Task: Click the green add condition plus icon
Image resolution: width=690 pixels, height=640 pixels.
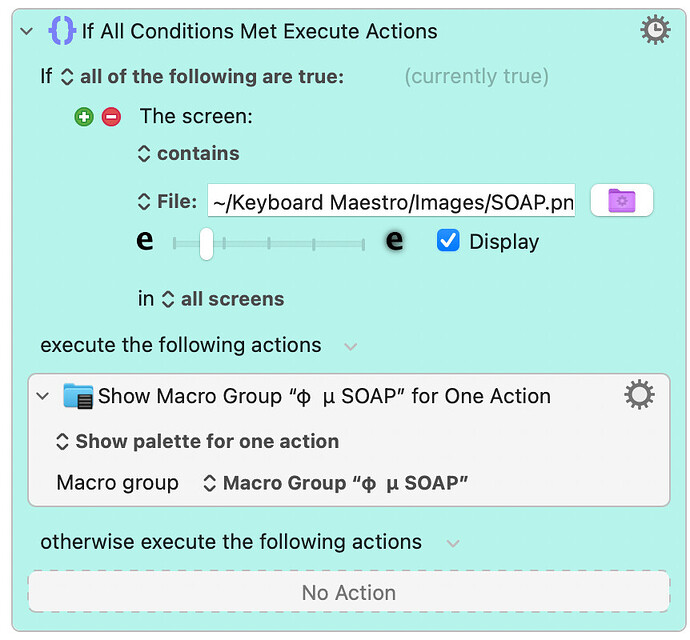Action: coord(84,117)
